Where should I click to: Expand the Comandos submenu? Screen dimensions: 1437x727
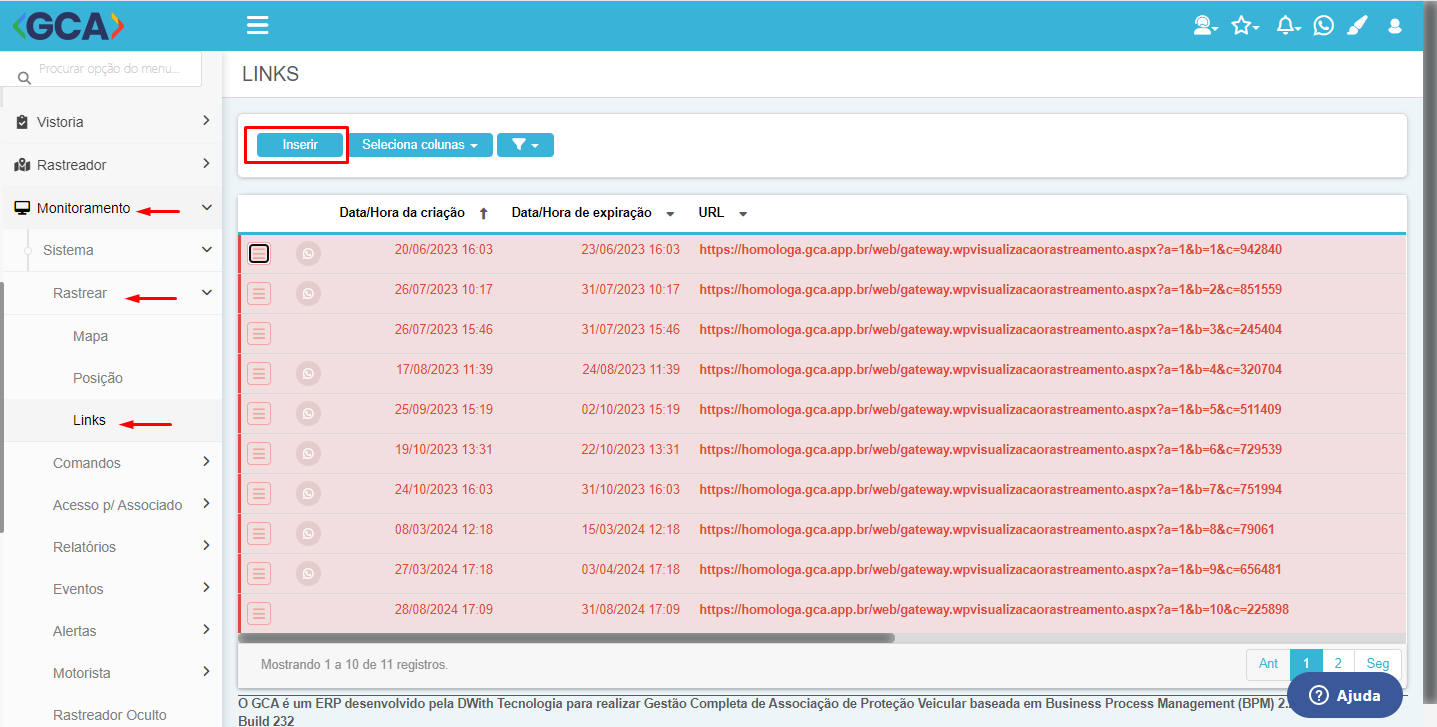click(111, 463)
